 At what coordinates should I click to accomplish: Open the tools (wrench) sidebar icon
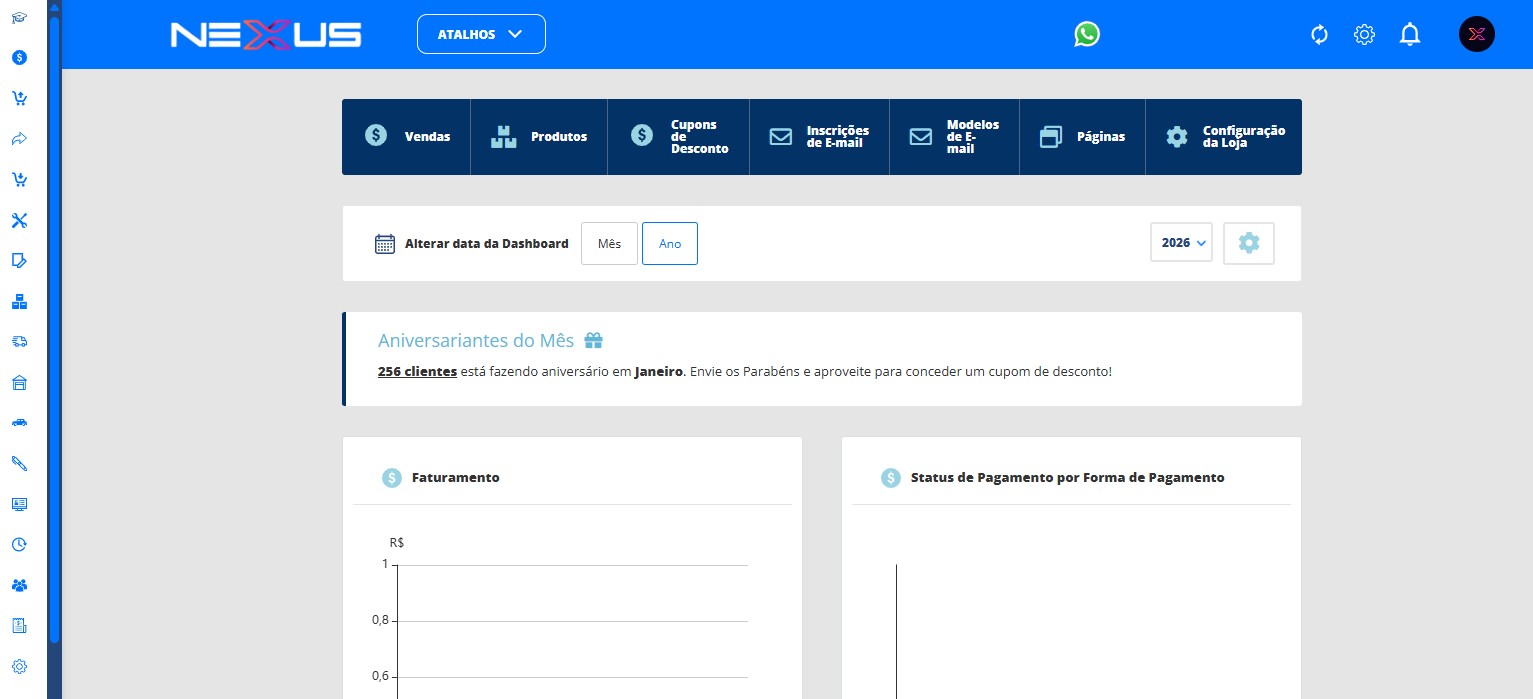point(19,220)
